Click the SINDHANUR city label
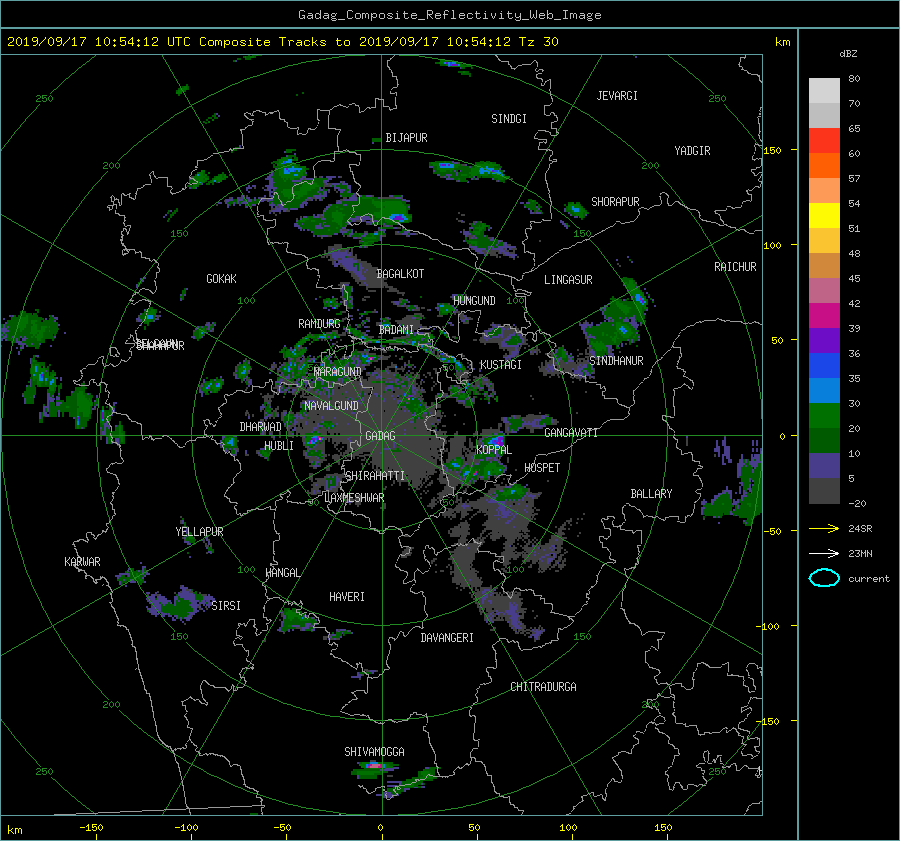The height and width of the screenshot is (841, 900). [x=616, y=361]
